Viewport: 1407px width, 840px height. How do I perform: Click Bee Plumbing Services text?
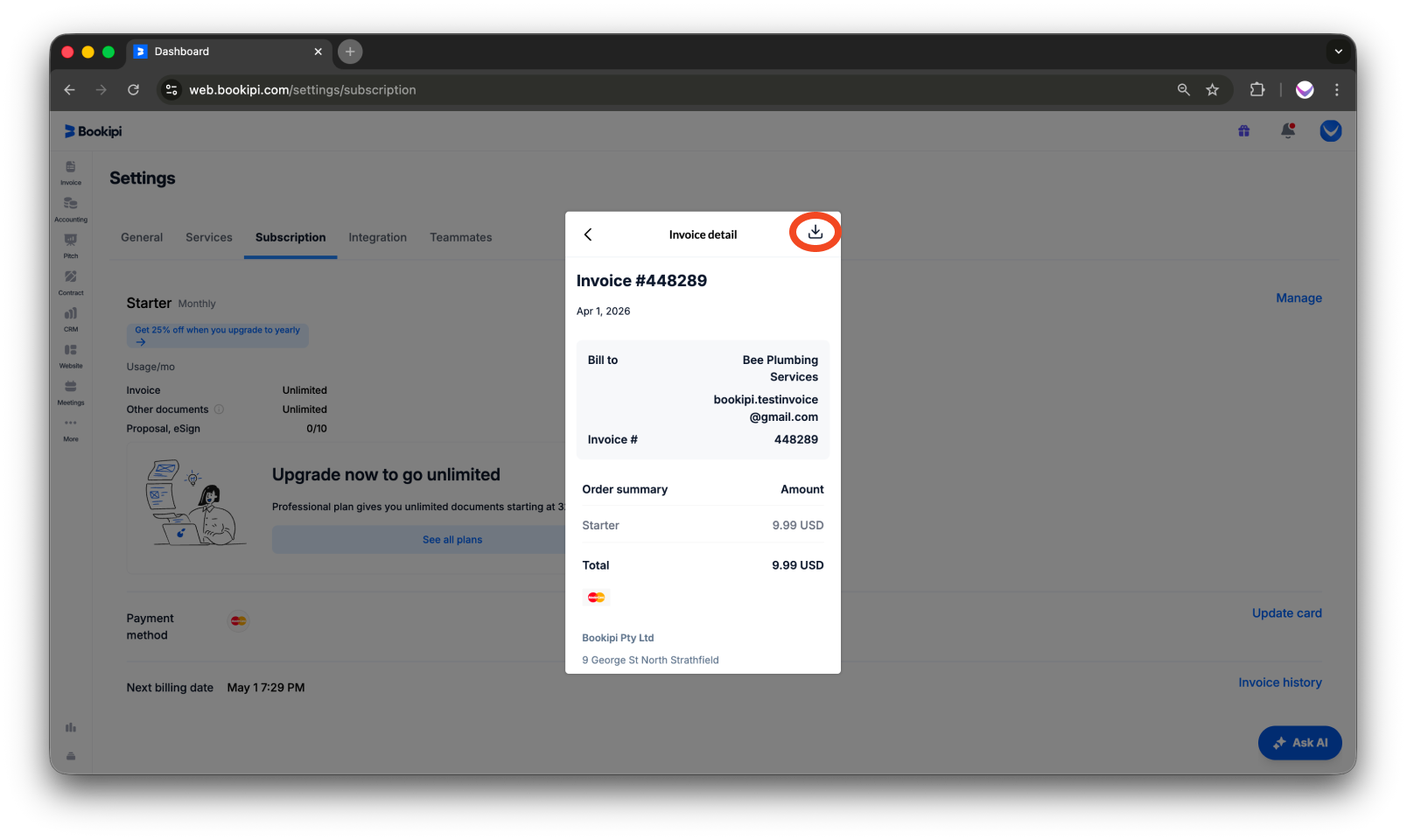[780, 368]
